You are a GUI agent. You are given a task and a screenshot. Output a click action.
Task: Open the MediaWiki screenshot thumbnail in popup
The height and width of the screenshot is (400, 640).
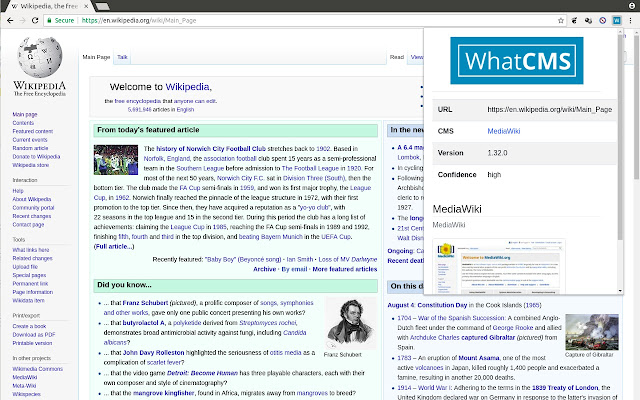click(x=499, y=266)
